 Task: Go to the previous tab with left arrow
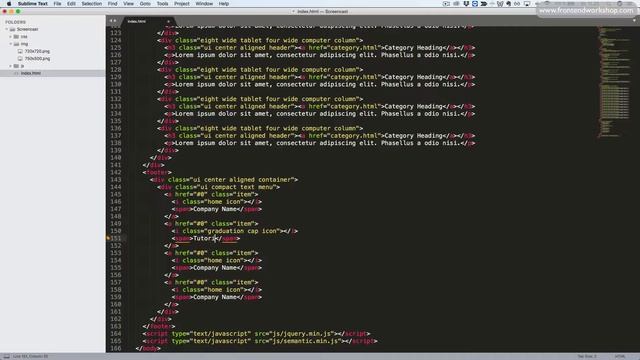110,21
